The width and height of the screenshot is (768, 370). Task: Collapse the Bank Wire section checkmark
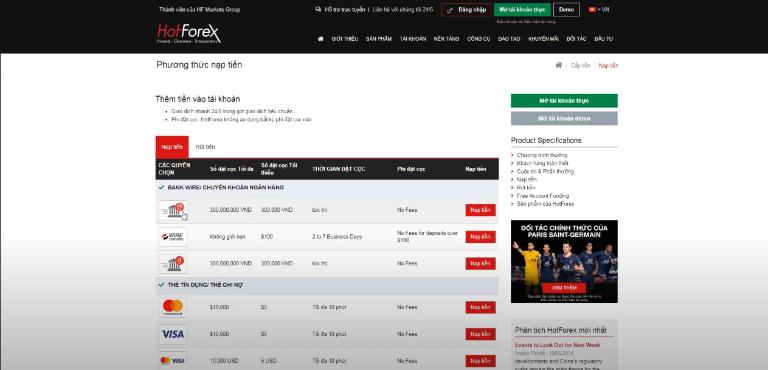point(161,188)
